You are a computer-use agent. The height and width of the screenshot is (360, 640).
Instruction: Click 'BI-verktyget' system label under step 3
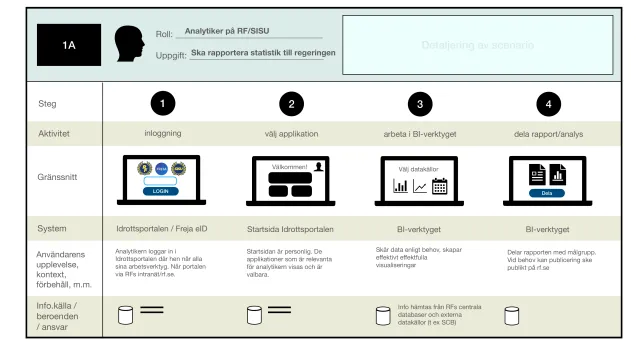coord(419,229)
